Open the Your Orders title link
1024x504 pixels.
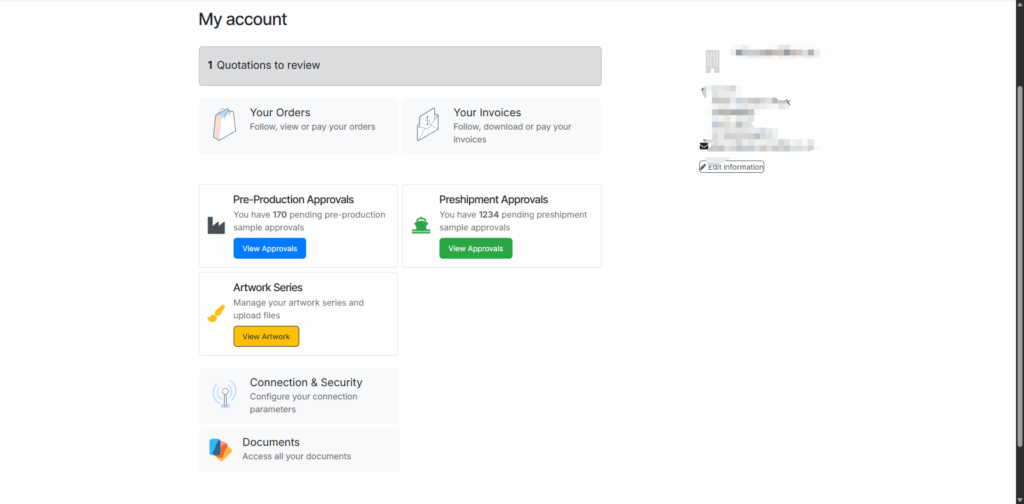pos(280,113)
